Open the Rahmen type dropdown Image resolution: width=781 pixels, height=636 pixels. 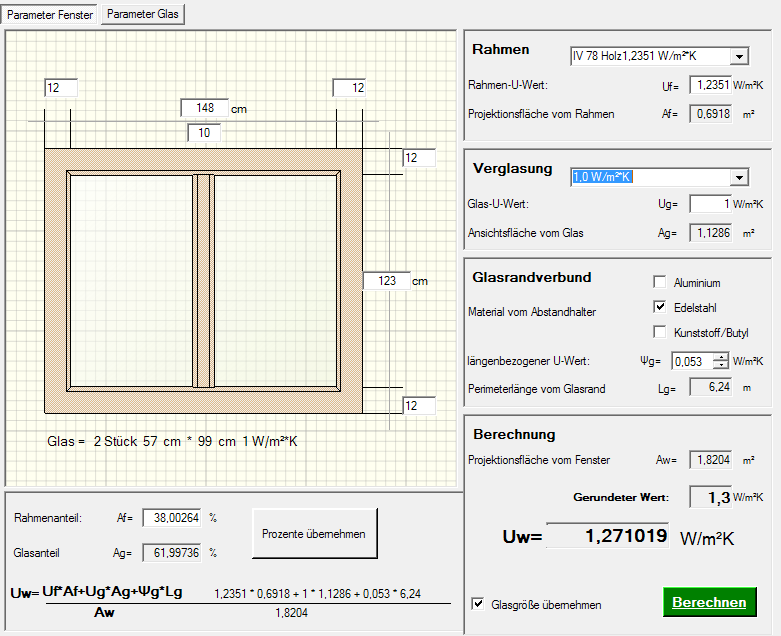(739, 57)
